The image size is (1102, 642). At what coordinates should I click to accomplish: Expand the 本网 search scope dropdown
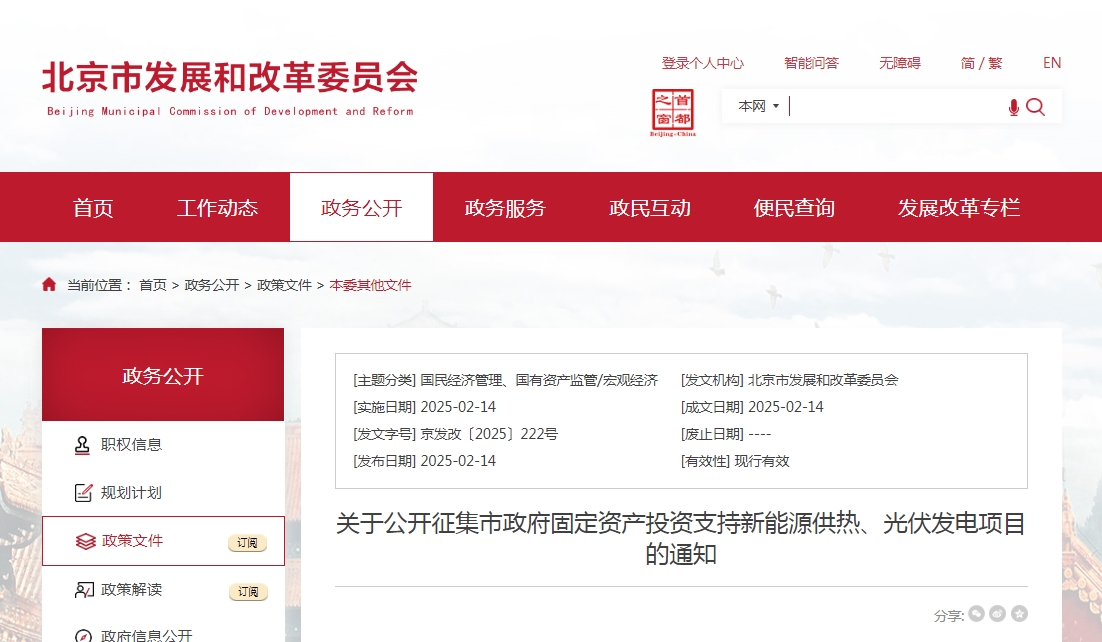(x=758, y=106)
